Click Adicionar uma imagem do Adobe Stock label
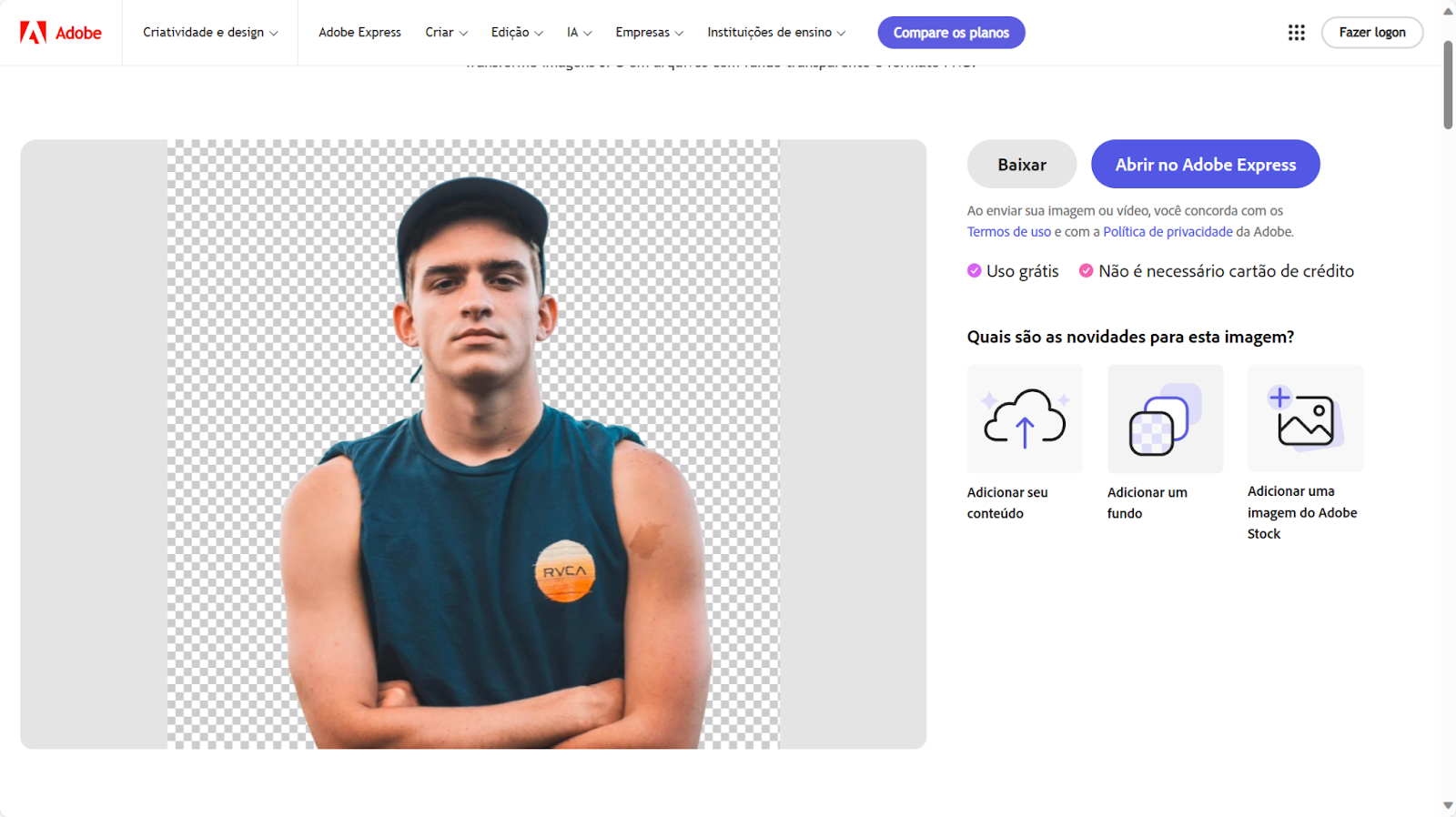The height and width of the screenshot is (817, 1456). pos(1302,512)
